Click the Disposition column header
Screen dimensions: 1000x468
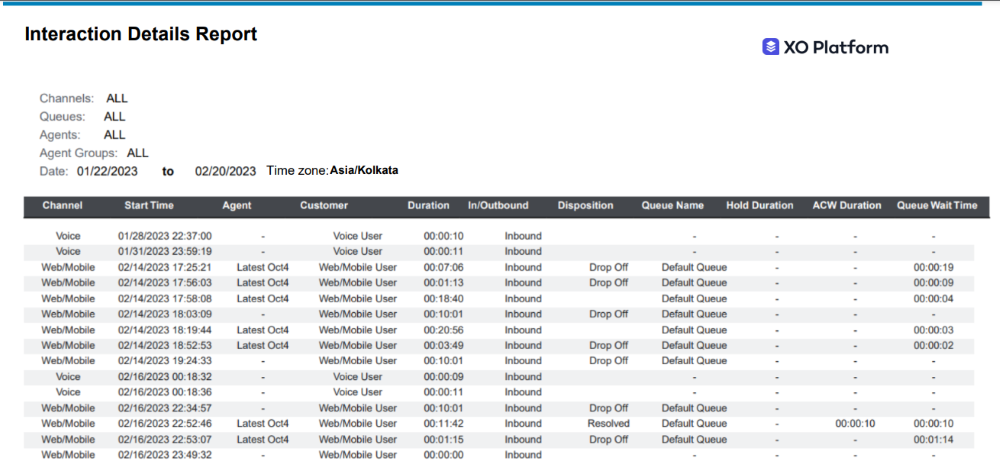[585, 206]
